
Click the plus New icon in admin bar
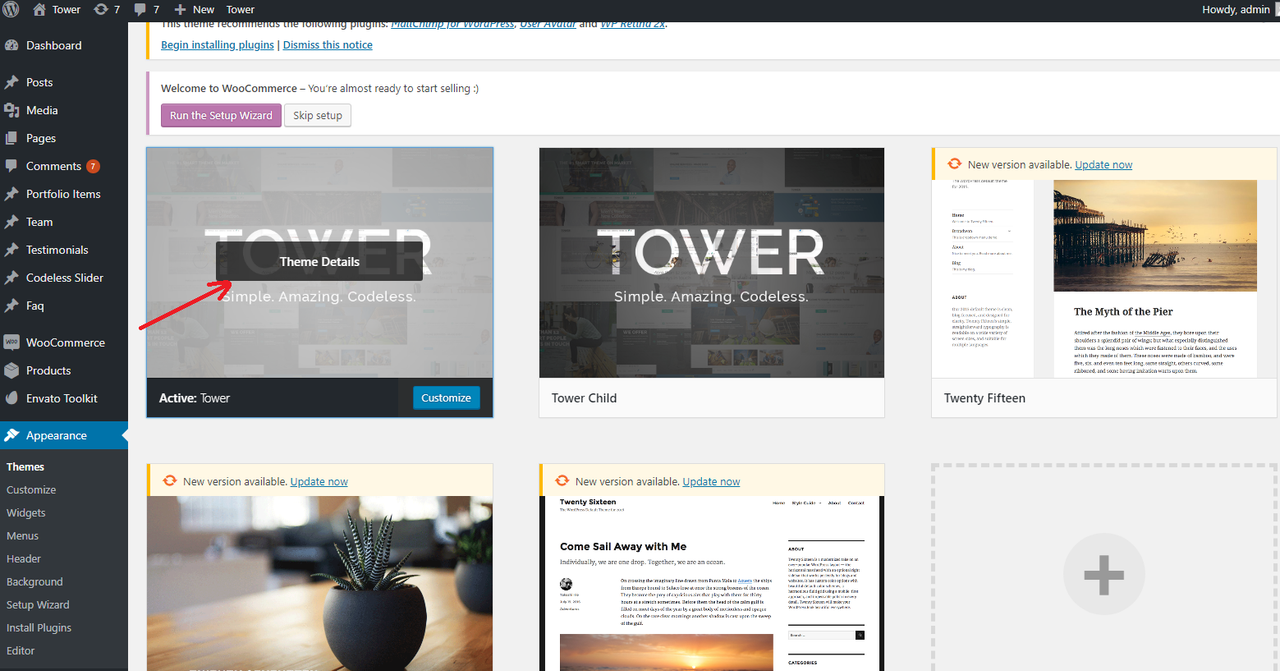180,9
